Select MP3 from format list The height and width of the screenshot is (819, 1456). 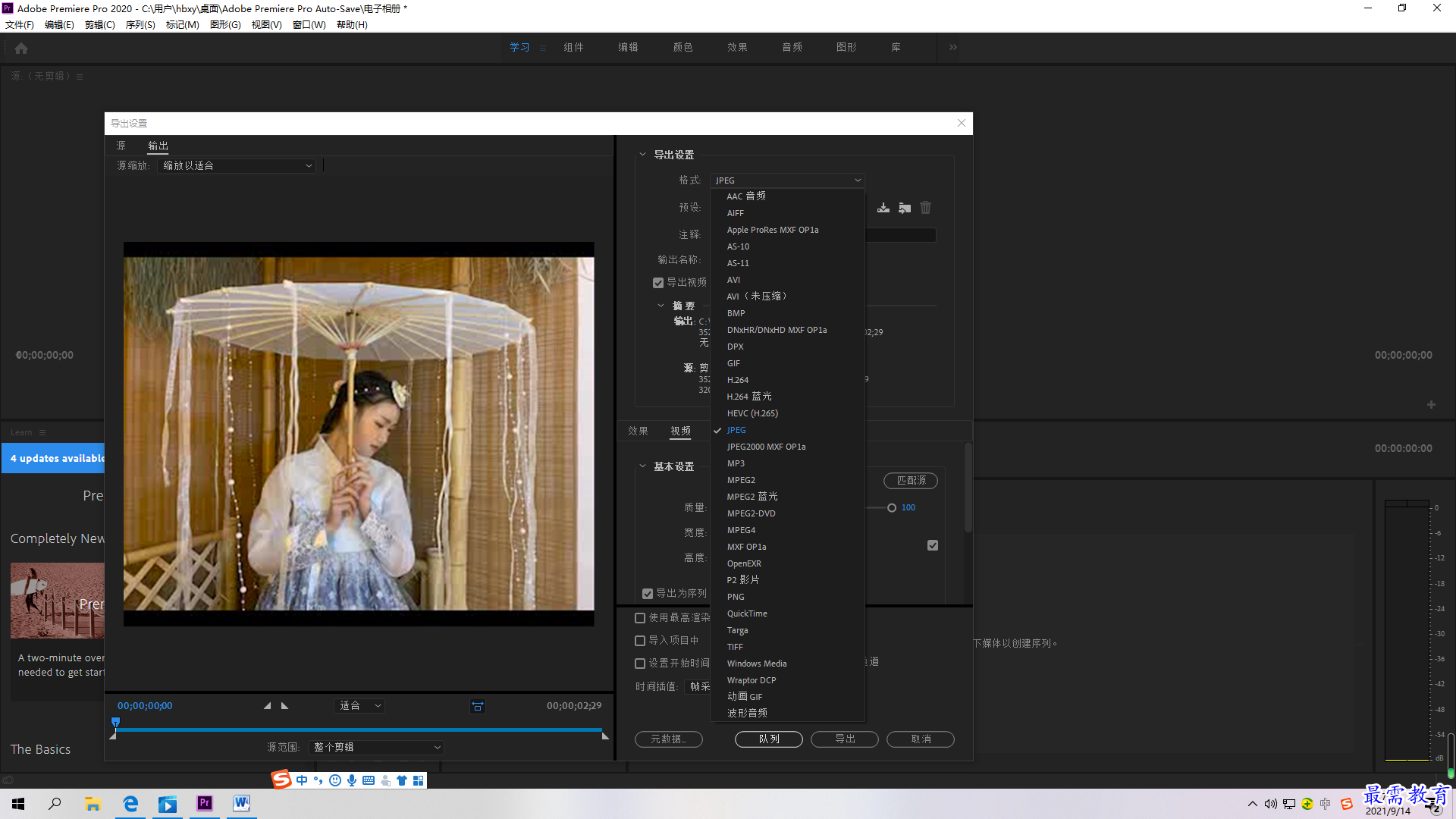tap(787, 463)
